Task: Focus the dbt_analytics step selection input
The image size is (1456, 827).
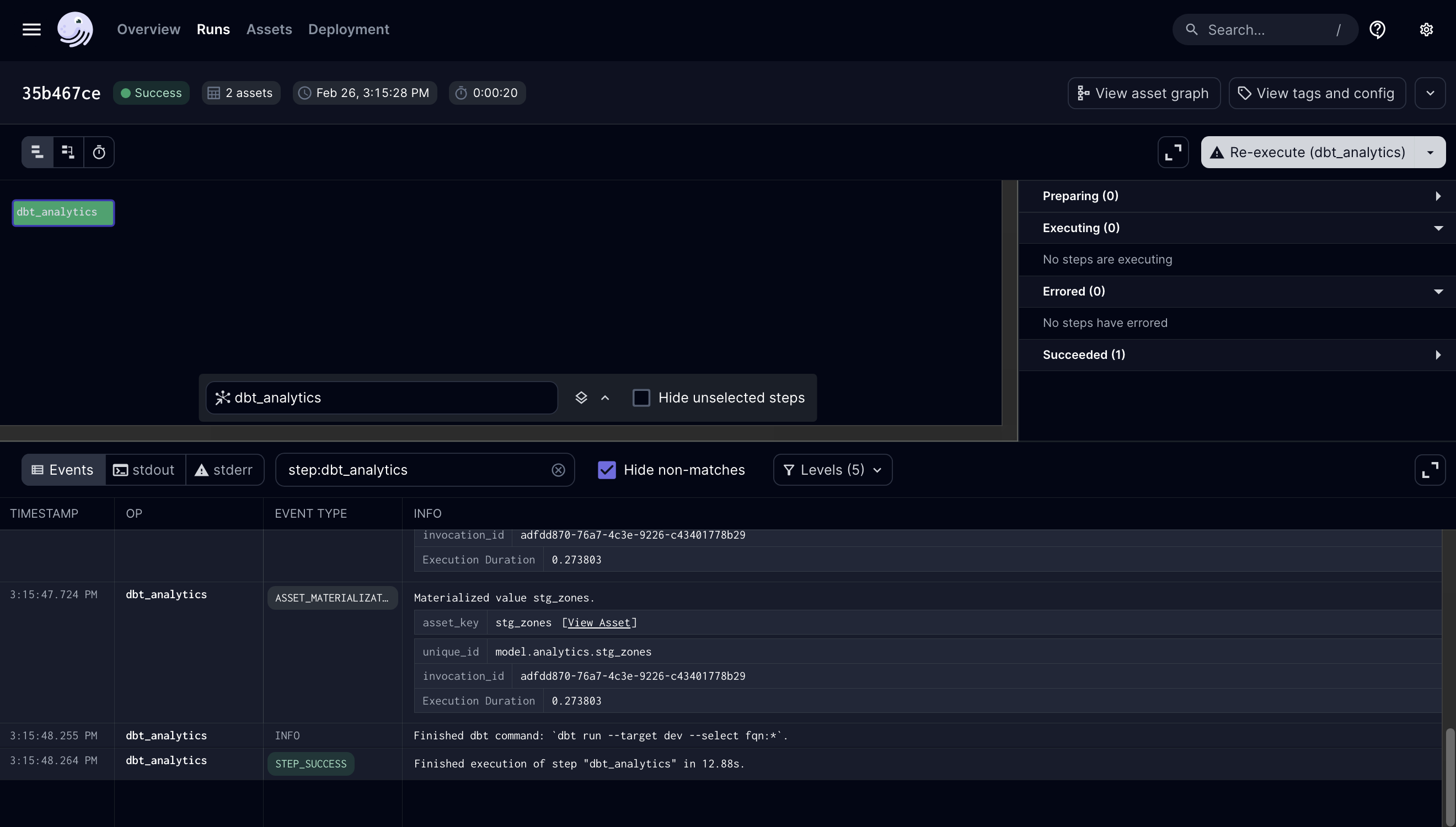Action: tap(381, 398)
